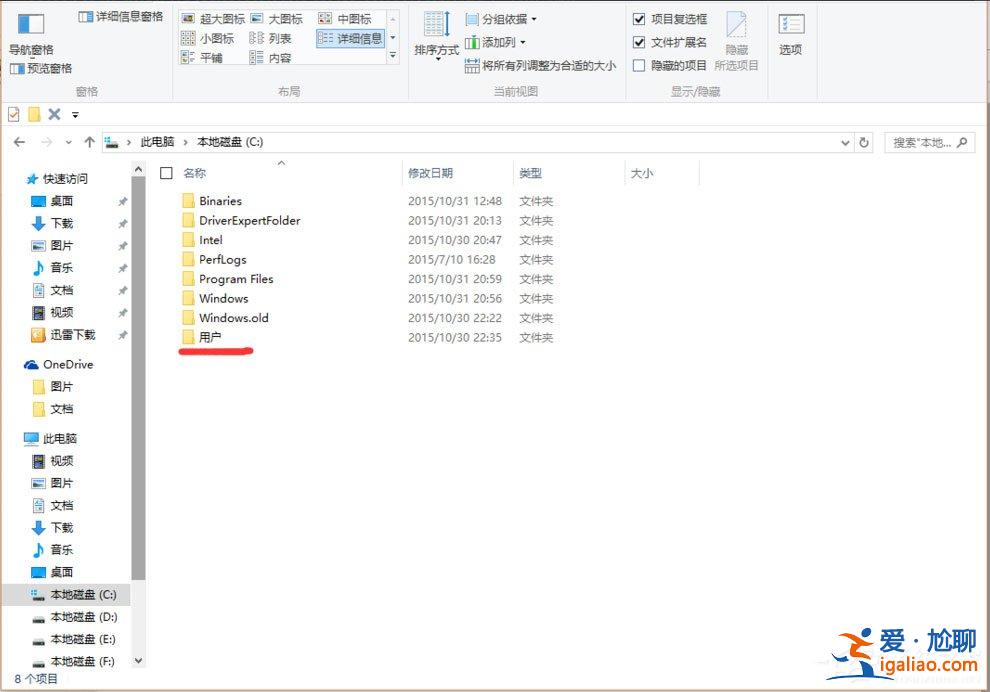Switch to 超大图标 extra large icons view
The width and height of the screenshot is (990, 692).
[x=210, y=16]
